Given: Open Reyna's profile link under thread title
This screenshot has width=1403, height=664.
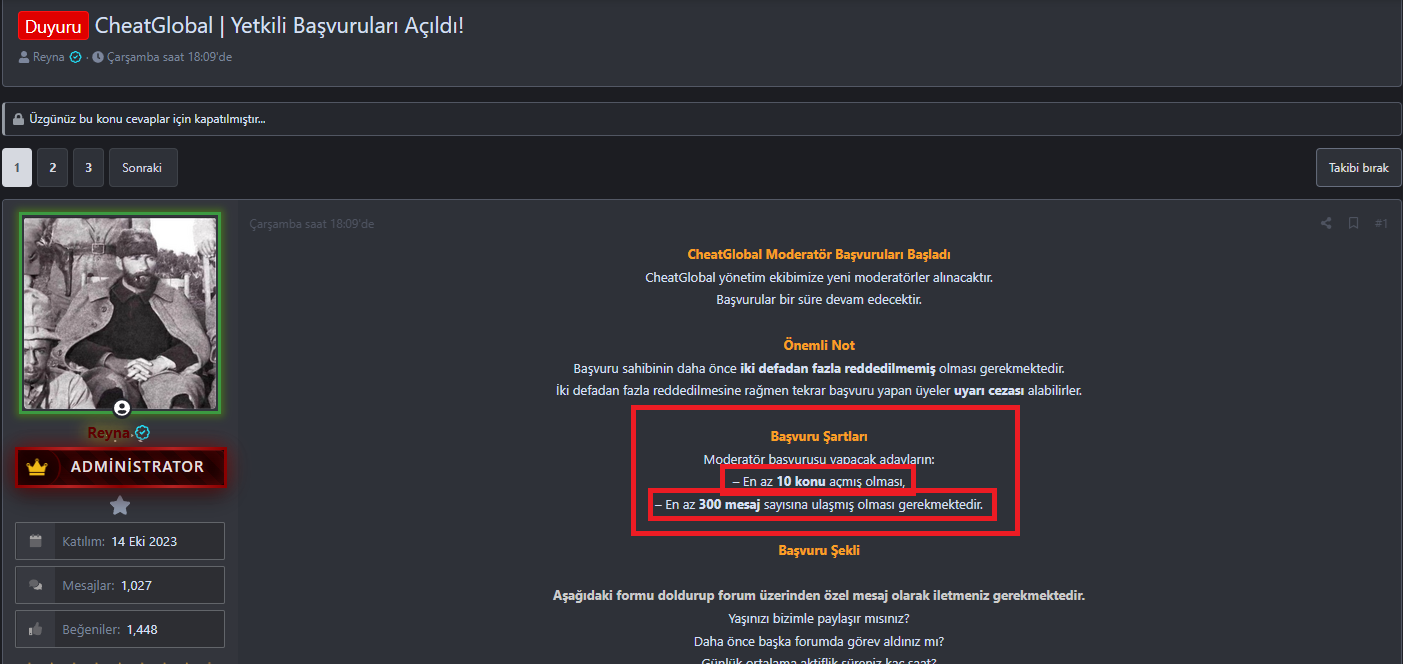Looking at the screenshot, I should click(48, 57).
